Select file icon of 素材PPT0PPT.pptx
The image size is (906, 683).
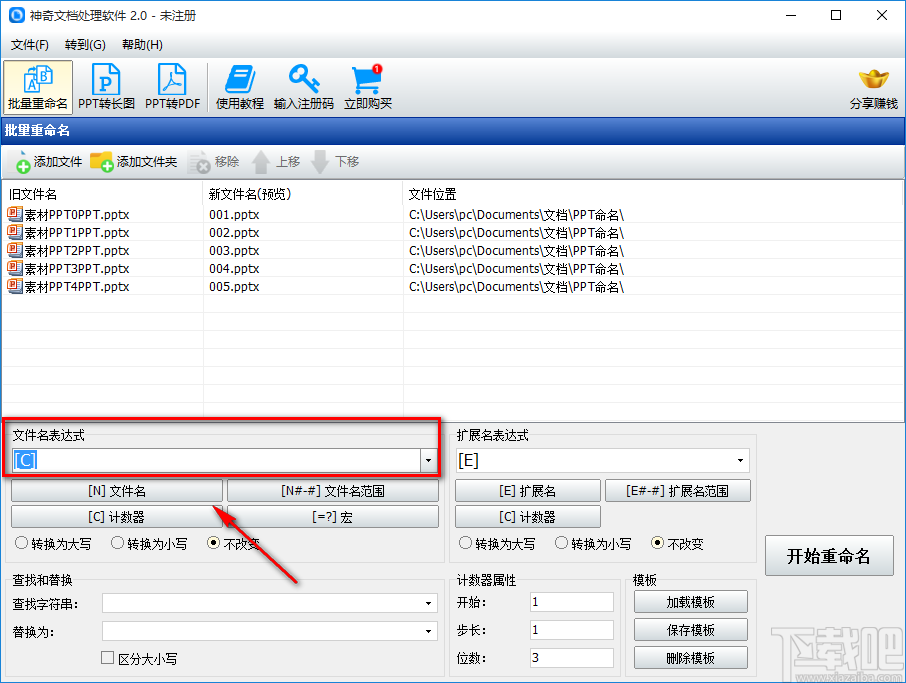tap(15, 214)
